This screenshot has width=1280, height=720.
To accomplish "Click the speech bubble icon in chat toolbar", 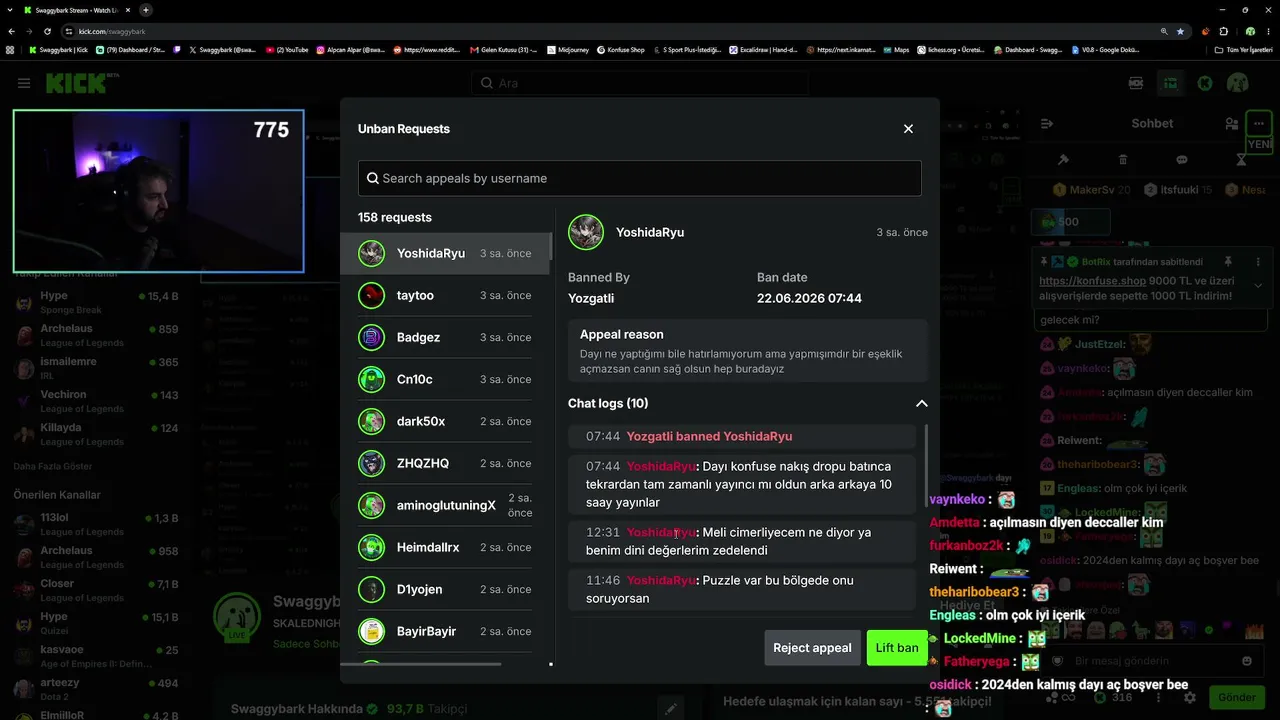I will coord(1182,160).
